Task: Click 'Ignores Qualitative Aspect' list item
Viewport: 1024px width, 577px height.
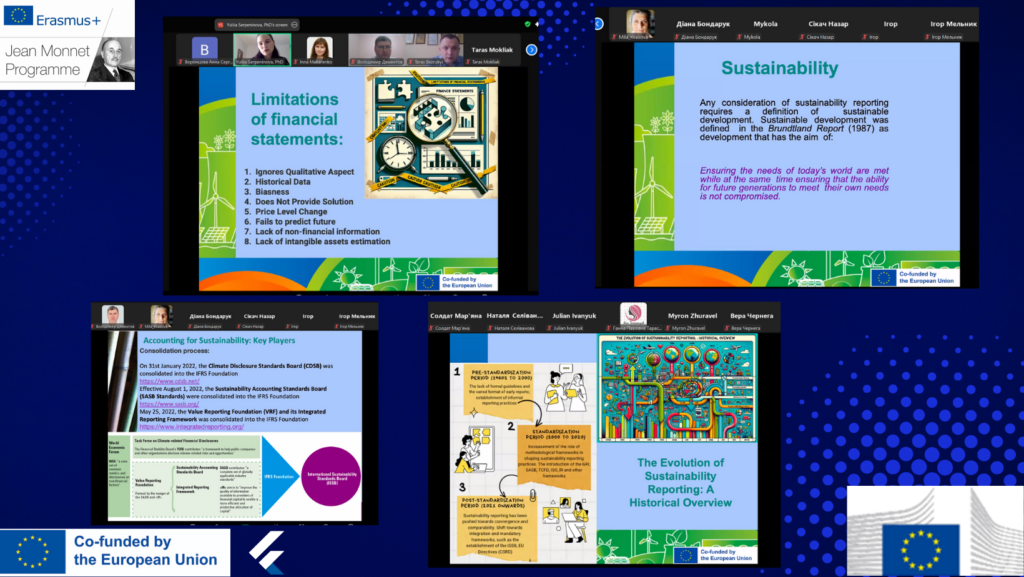Action: [x=304, y=172]
